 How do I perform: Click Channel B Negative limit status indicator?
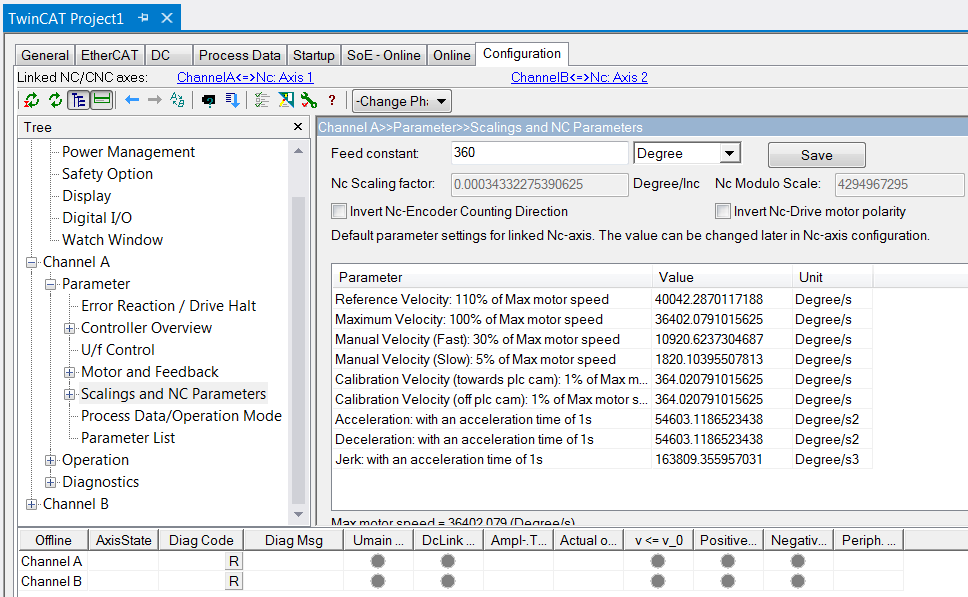[798, 581]
